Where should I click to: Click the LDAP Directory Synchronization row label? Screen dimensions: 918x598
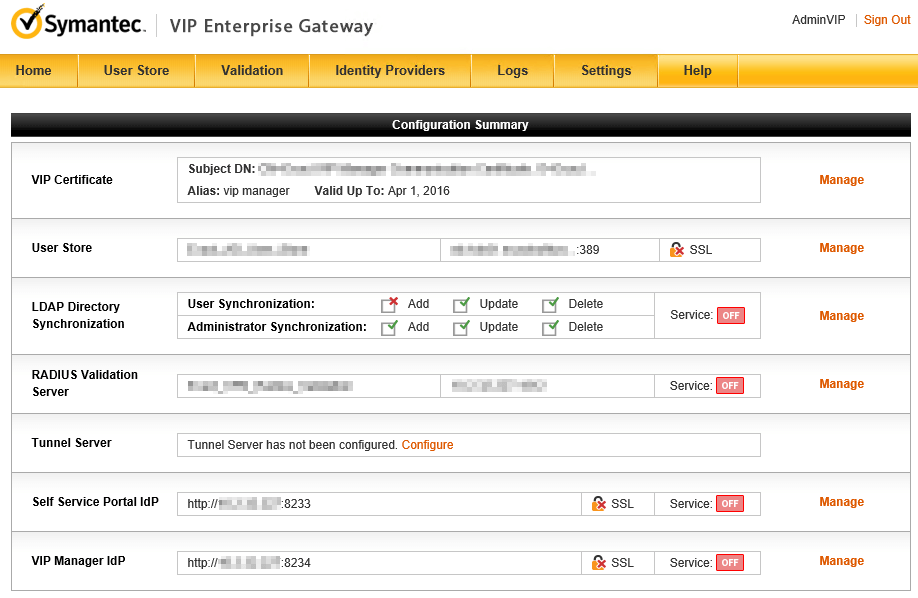point(78,315)
